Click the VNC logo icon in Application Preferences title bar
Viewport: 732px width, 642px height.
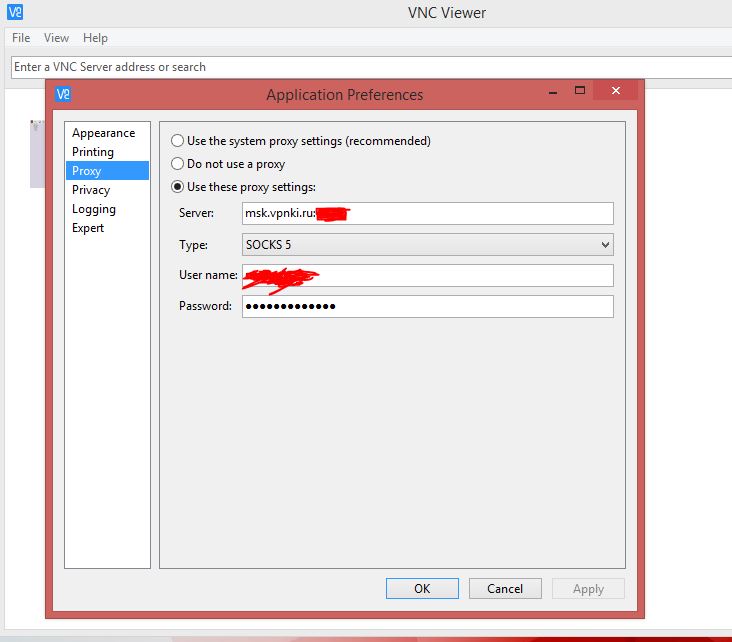(63, 94)
